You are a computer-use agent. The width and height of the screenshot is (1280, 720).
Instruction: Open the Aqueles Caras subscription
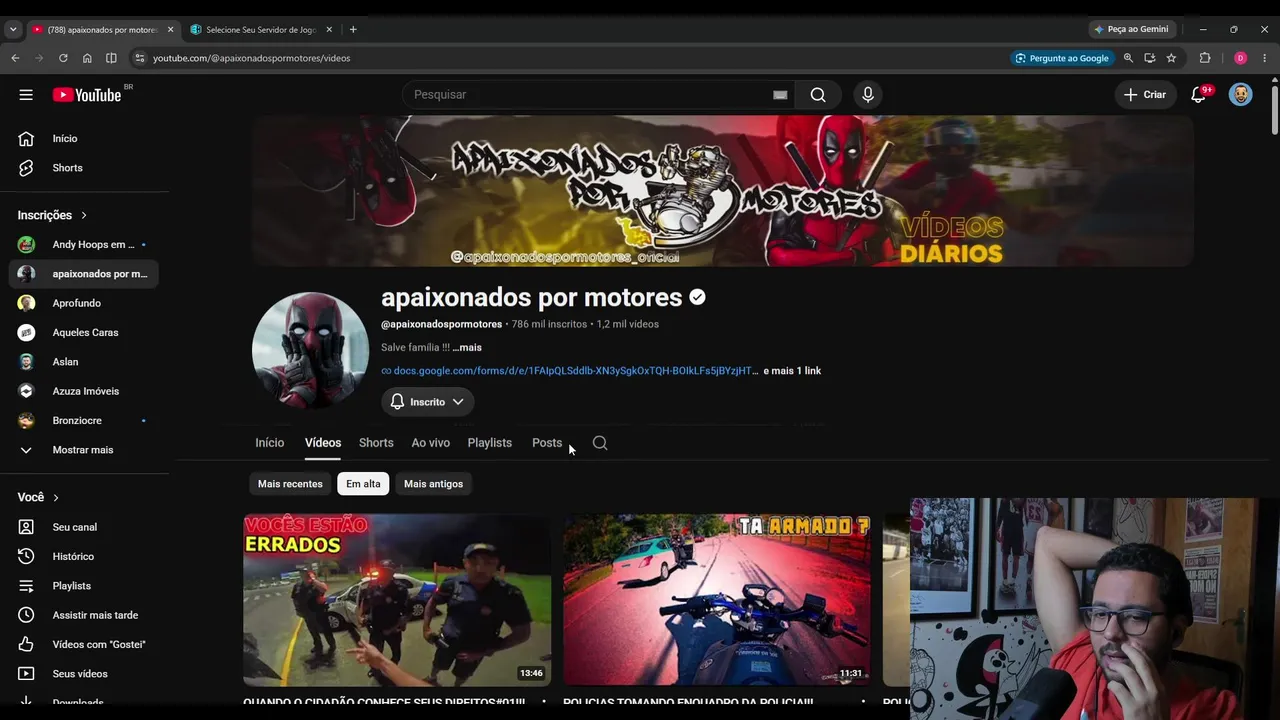84,333
